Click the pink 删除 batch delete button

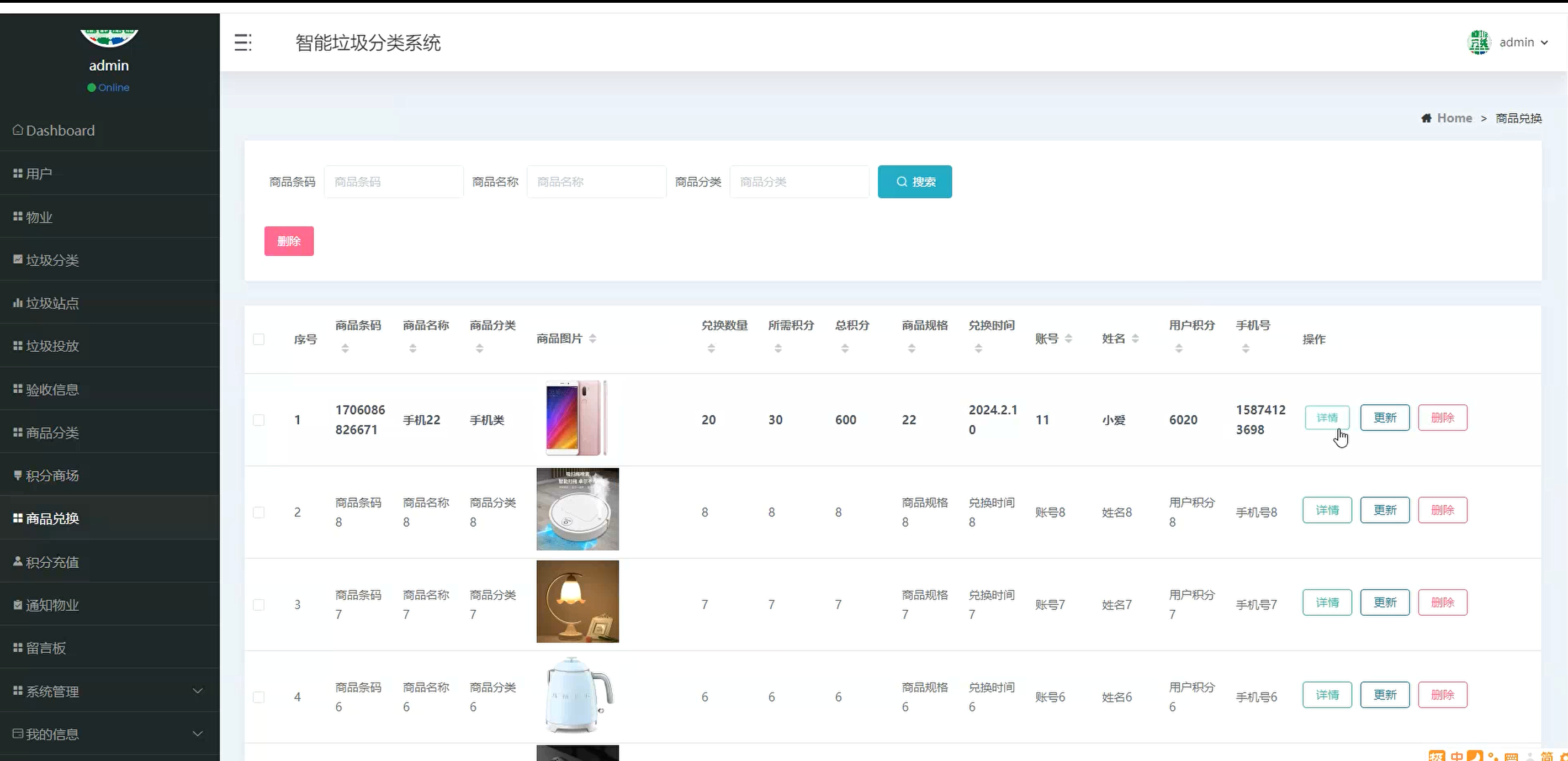click(289, 241)
